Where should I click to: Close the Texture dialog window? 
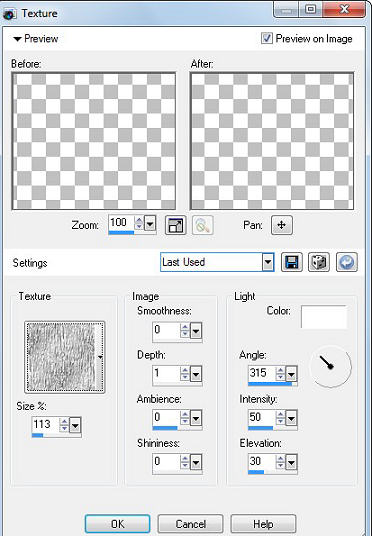point(344,9)
